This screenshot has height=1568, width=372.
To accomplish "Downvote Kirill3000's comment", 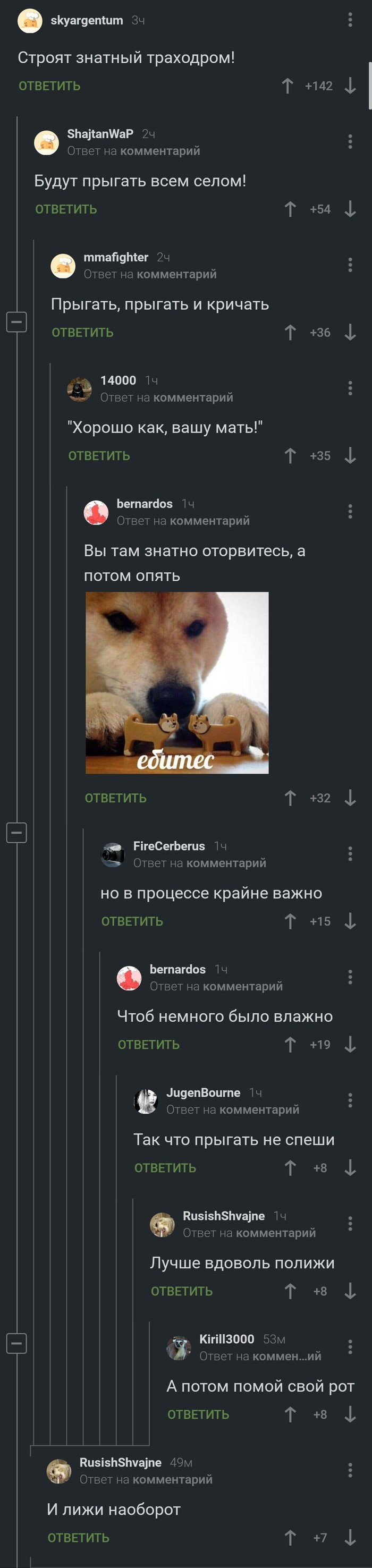I will (350, 1414).
